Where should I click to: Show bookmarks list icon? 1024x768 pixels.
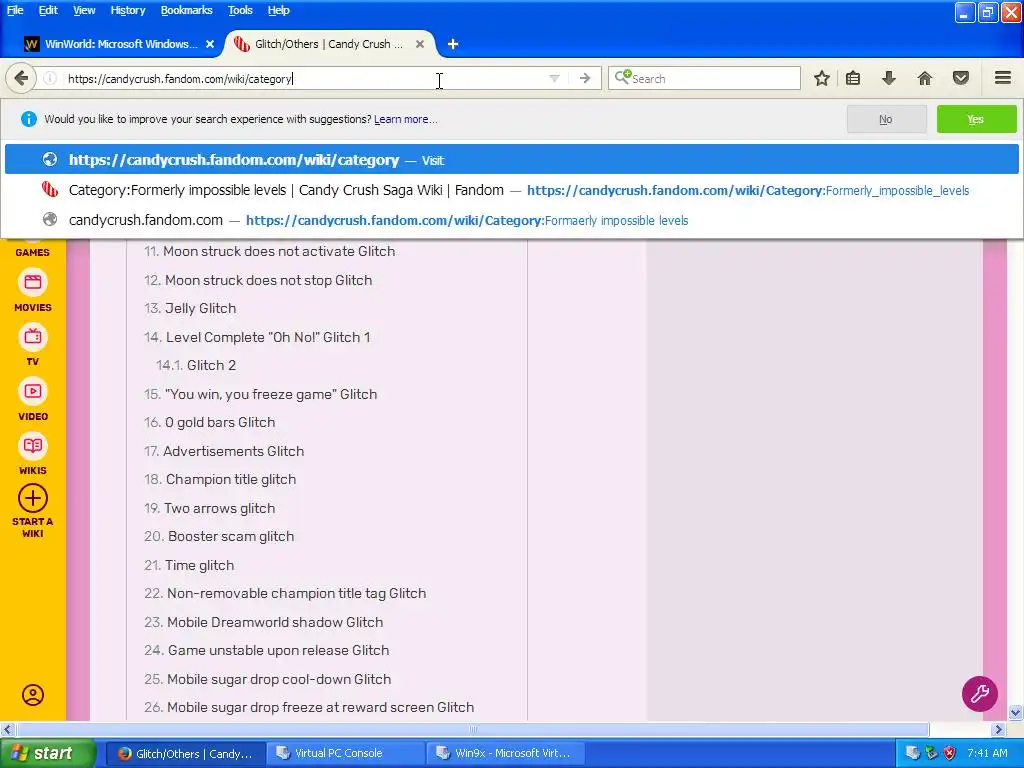coord(853,78)
